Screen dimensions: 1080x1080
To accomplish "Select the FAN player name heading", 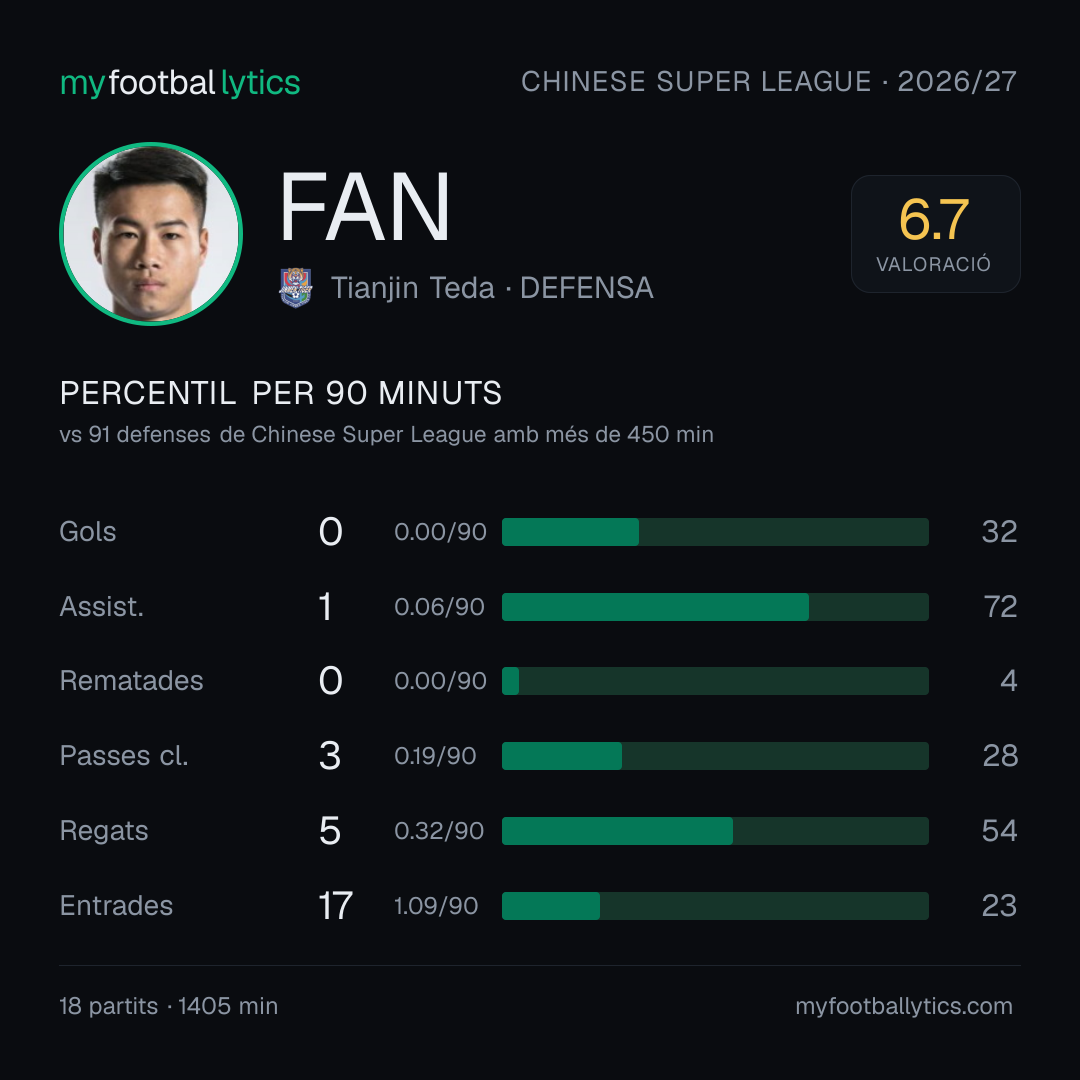I will click(x=364, y=207).
